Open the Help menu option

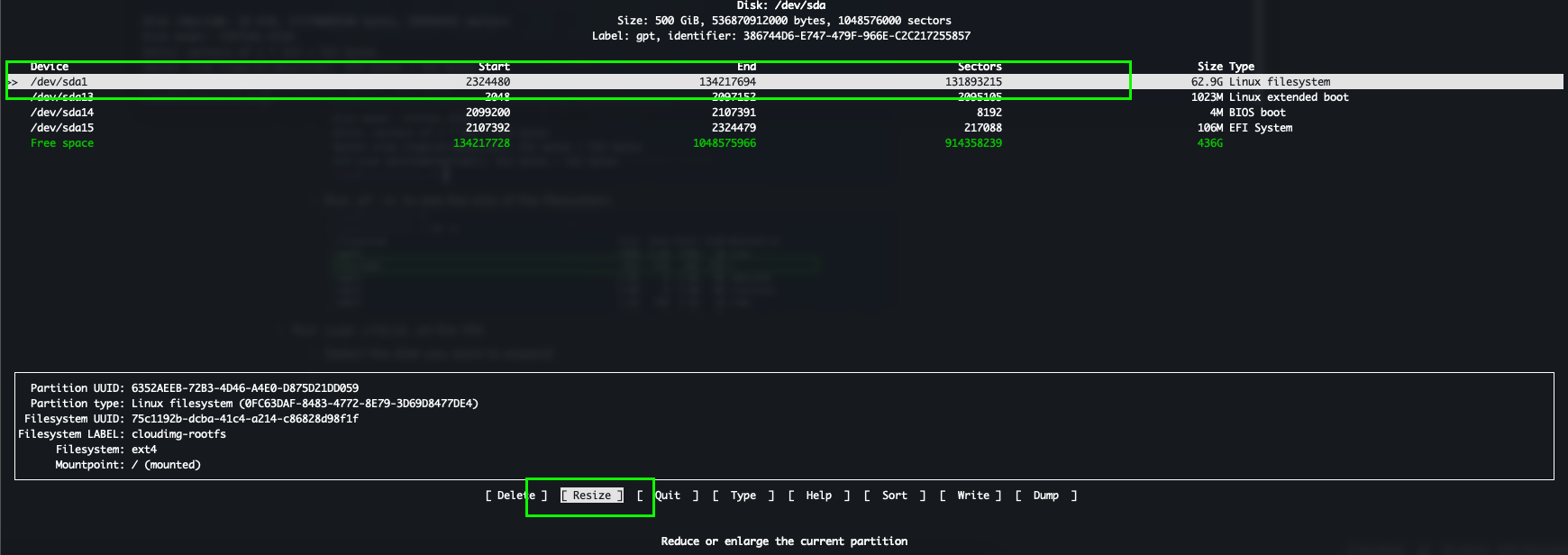[818, 496]
